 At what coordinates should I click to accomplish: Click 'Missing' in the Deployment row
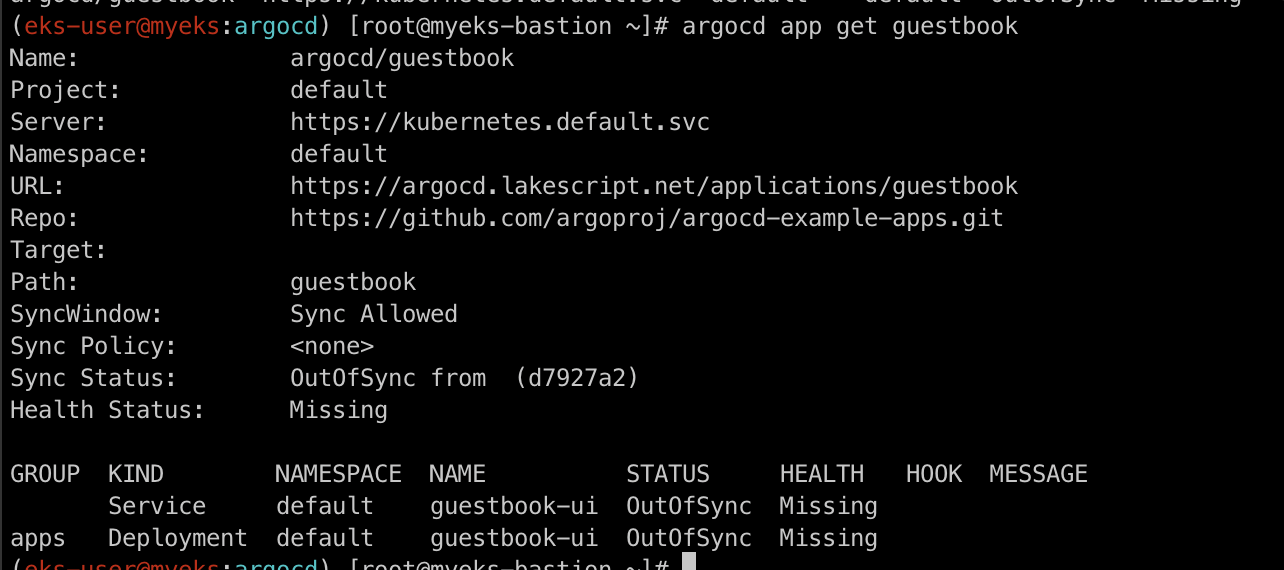point(829,538)
